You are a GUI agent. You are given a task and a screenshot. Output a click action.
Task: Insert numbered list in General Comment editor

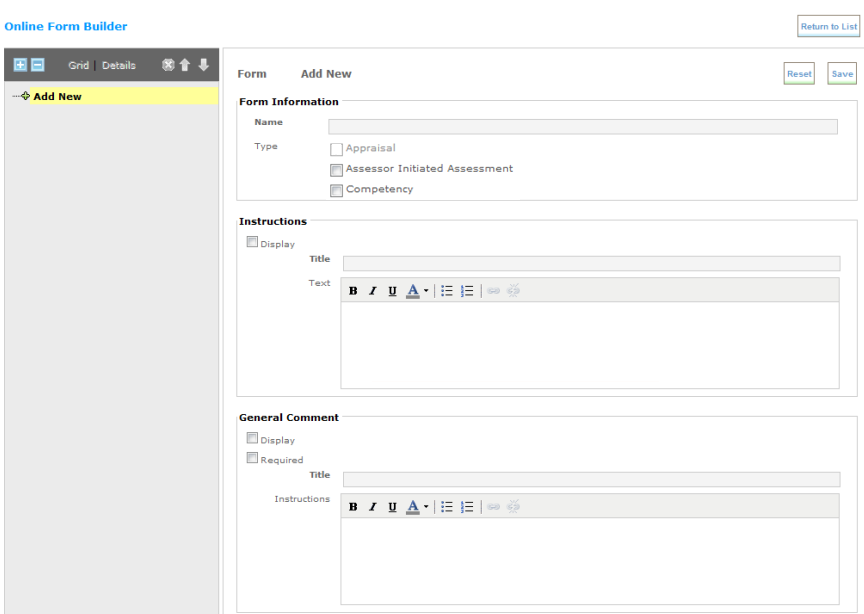tap(467, 507)
